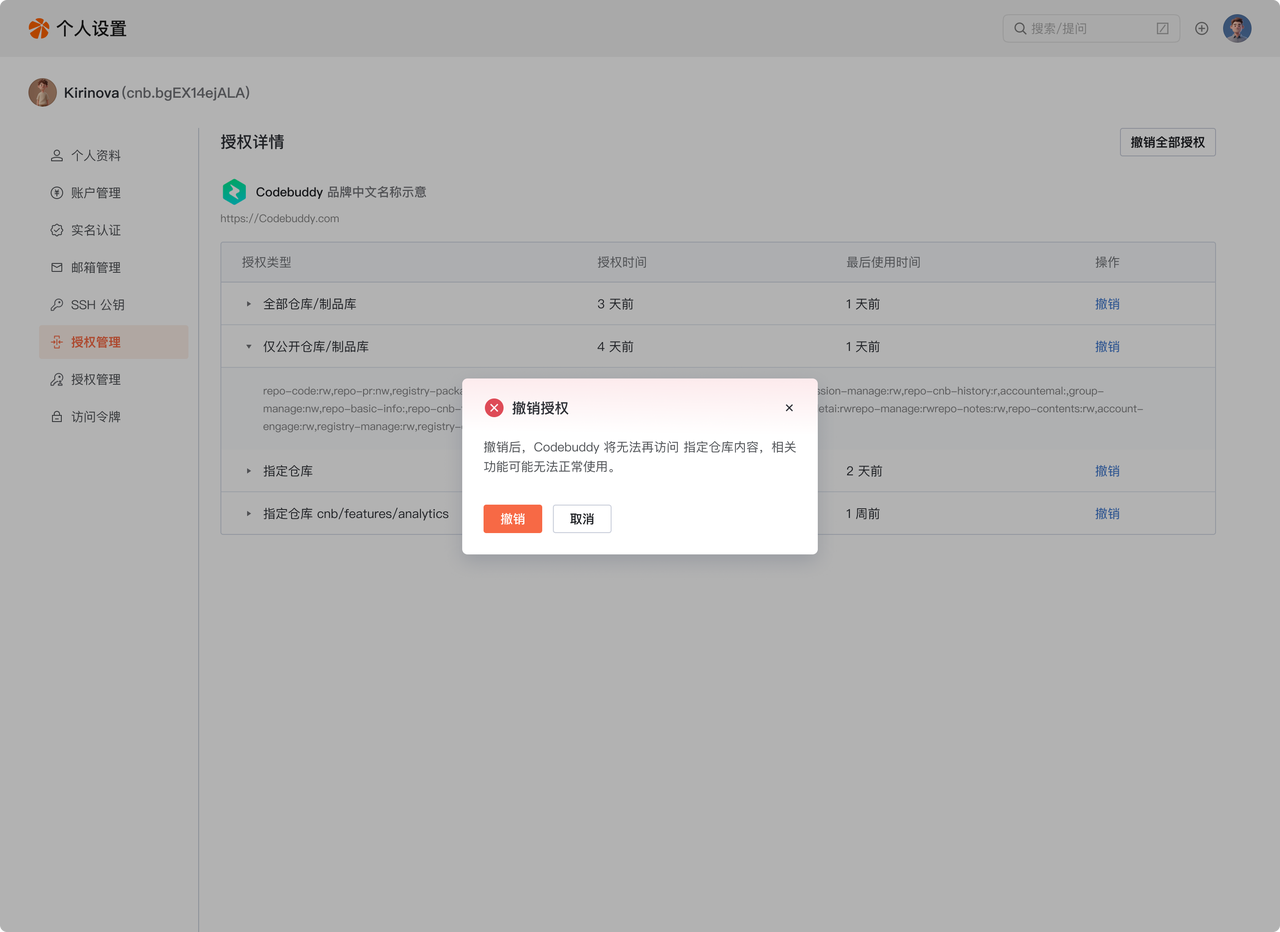Click the 搜索/提问 search field

(x=1085, y=28)
